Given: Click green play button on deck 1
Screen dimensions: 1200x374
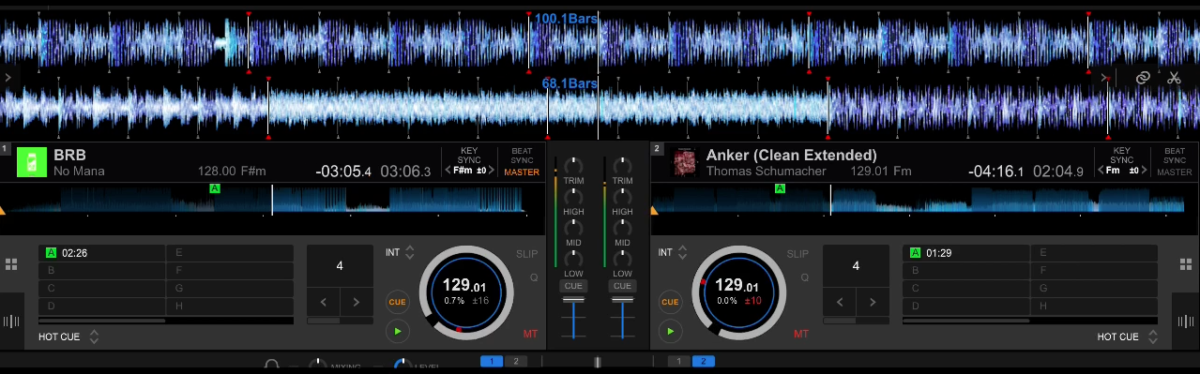Looking at the screenshot, I should pos(398,329).
